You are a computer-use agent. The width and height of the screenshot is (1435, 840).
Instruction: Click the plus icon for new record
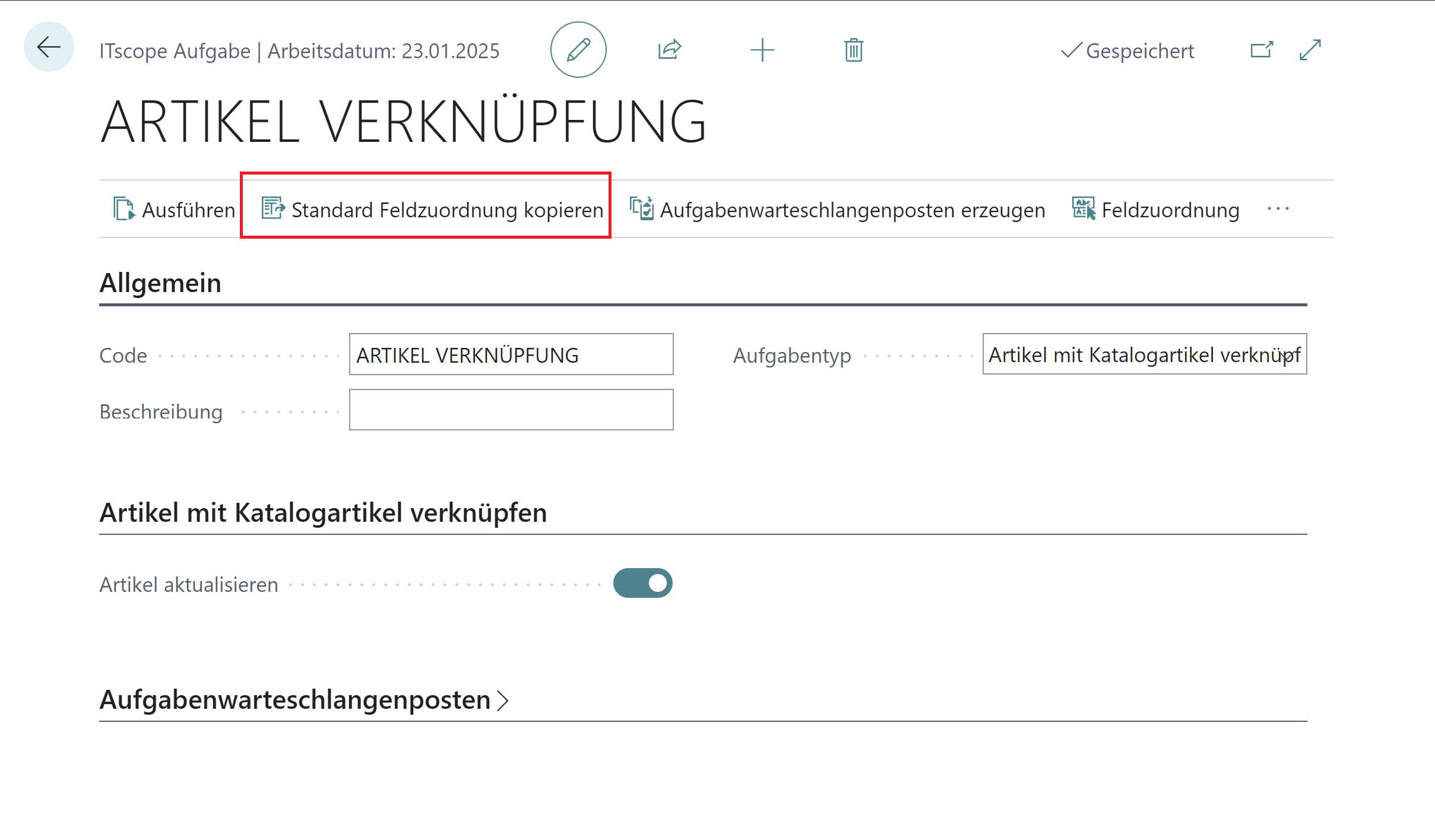[x=762, y=50]
